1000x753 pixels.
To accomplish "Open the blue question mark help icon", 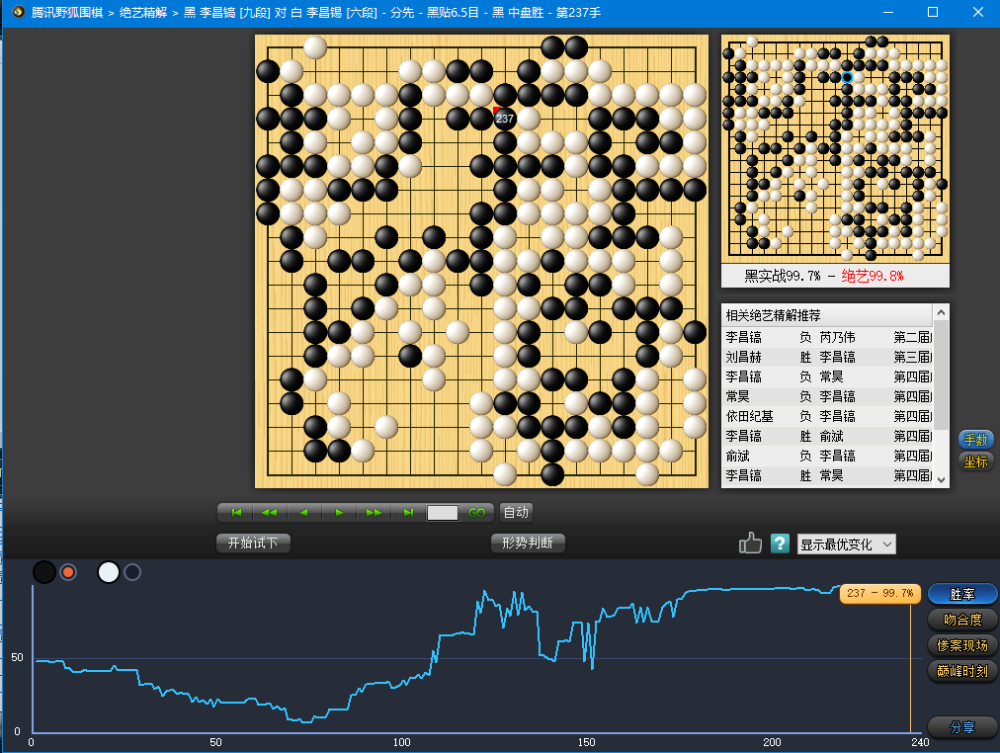I will pyautogui.click(x=780, y=544).
